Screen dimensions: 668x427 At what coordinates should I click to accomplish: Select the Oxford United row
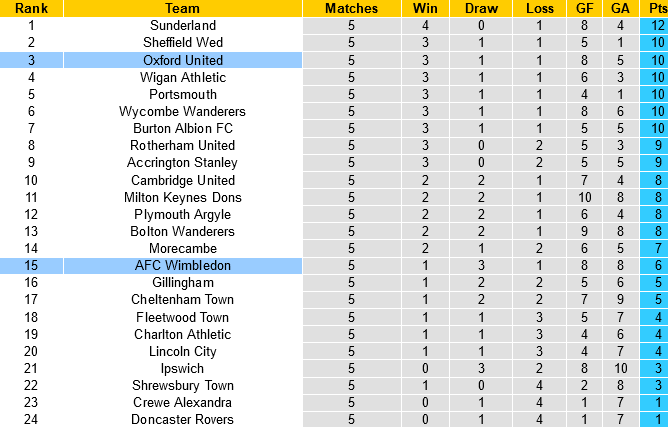coord(182,60)
